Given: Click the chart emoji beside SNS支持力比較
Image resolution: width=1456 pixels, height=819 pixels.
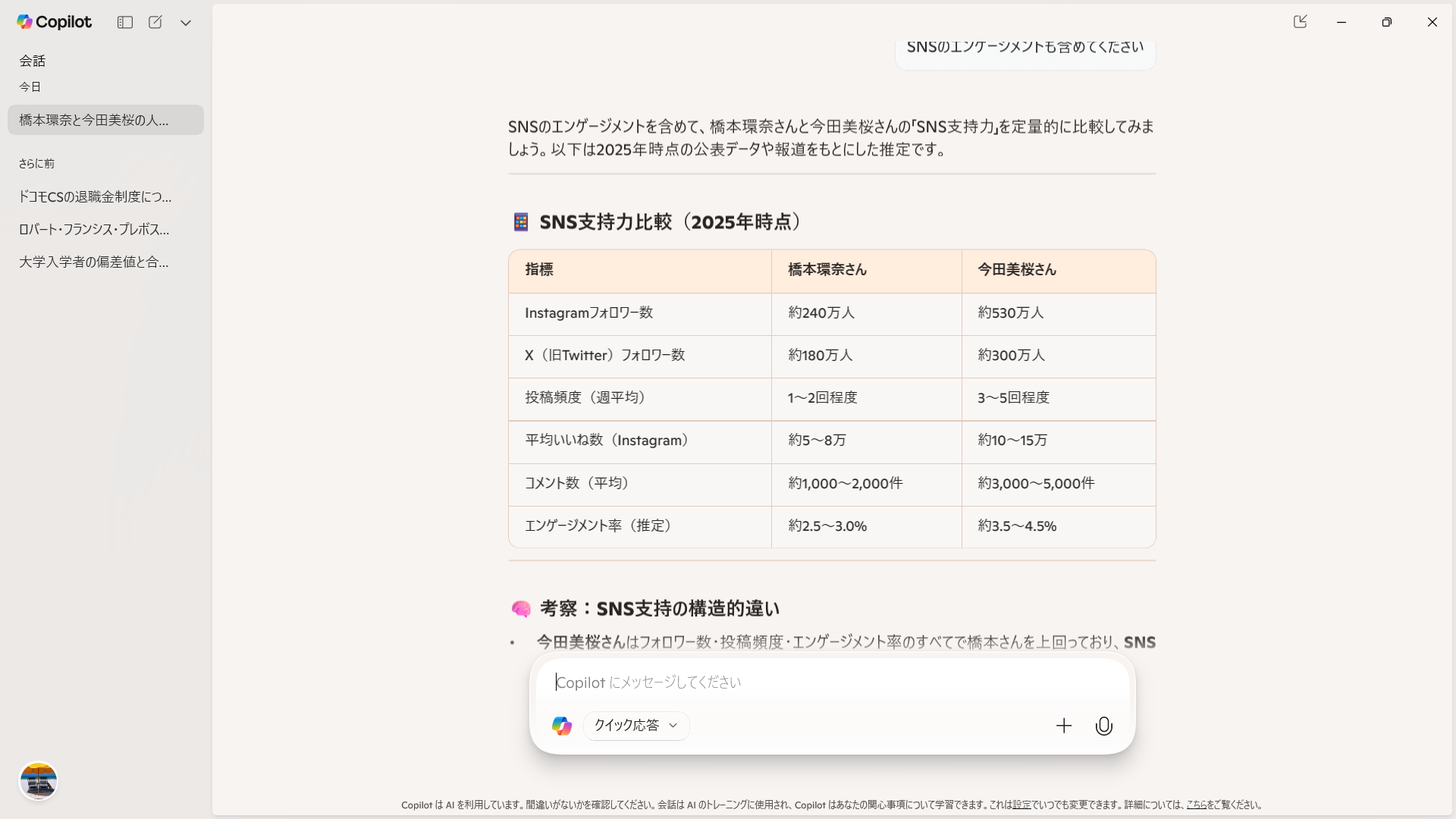Looking at the screenshot, I should click(x=521, y=222).
